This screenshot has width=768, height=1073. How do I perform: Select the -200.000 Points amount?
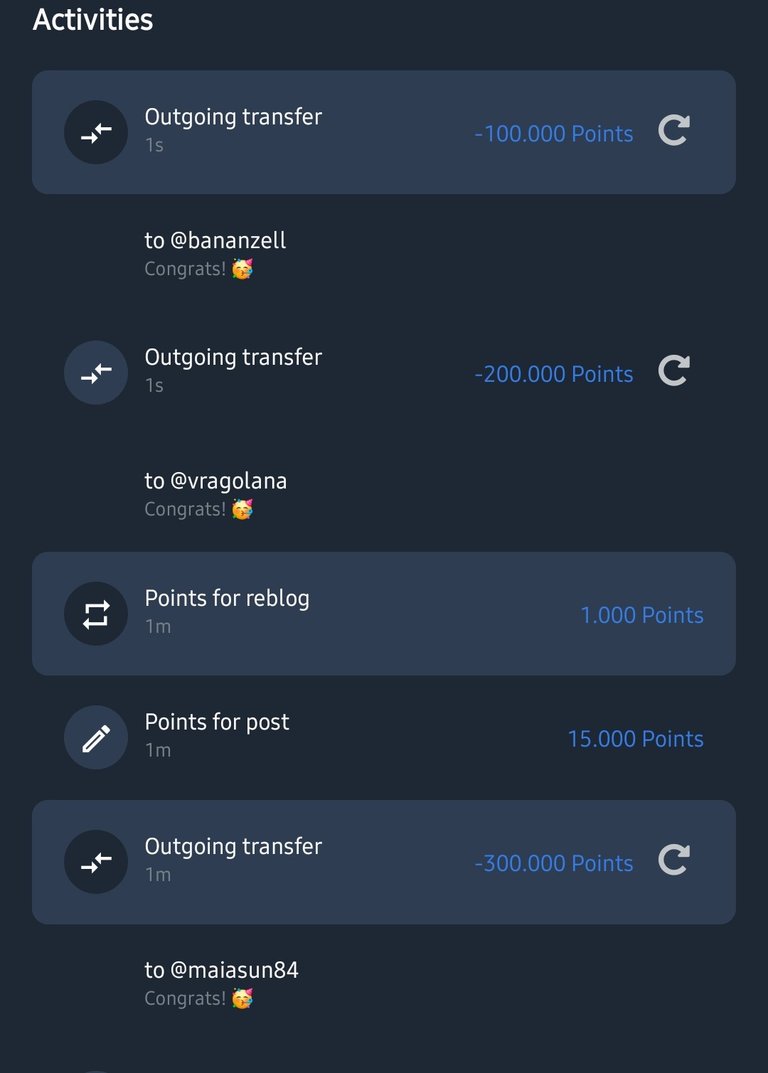click(x=554, y=374)
